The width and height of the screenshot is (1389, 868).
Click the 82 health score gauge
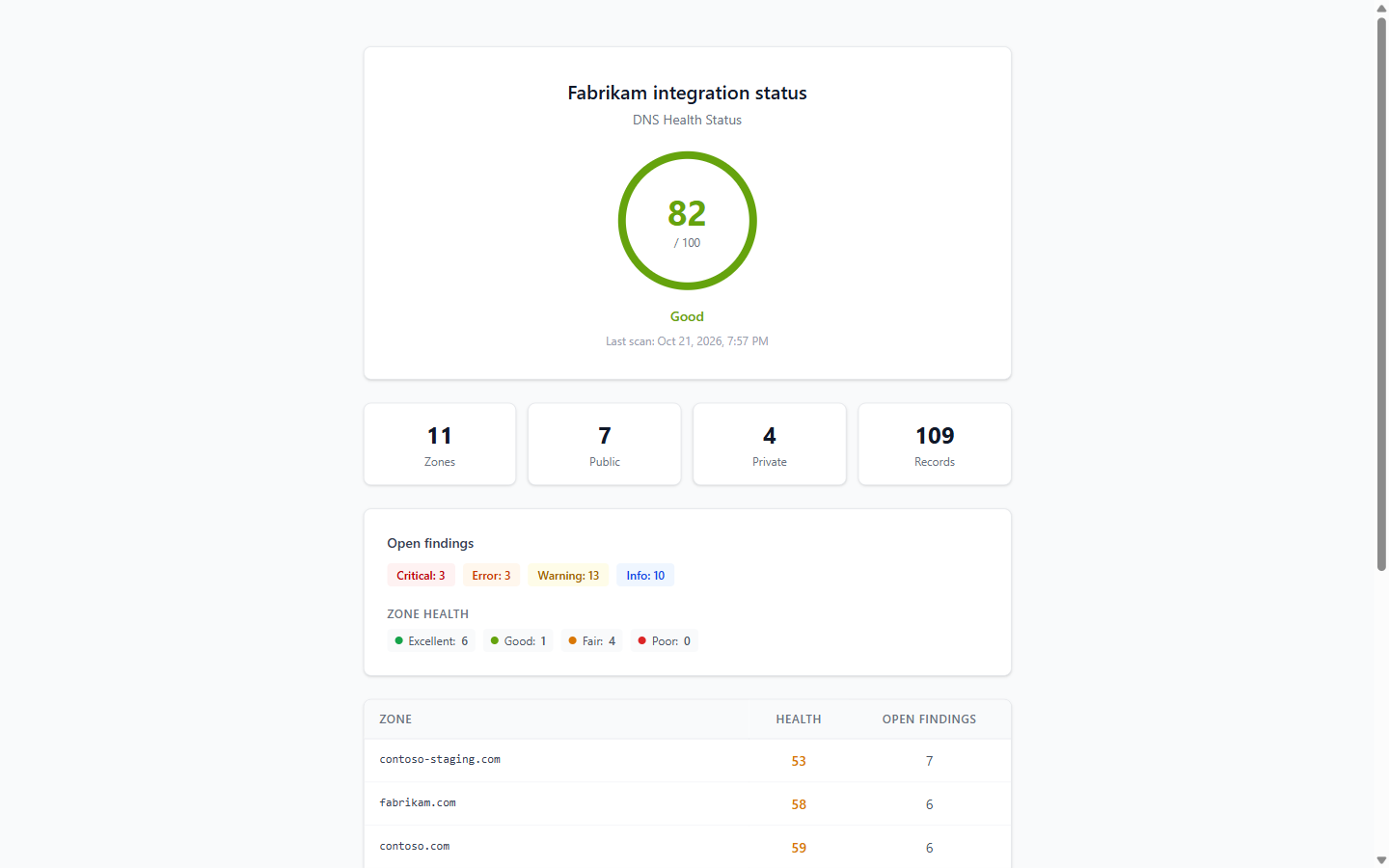pyautogui.click(x=687, y=221)
